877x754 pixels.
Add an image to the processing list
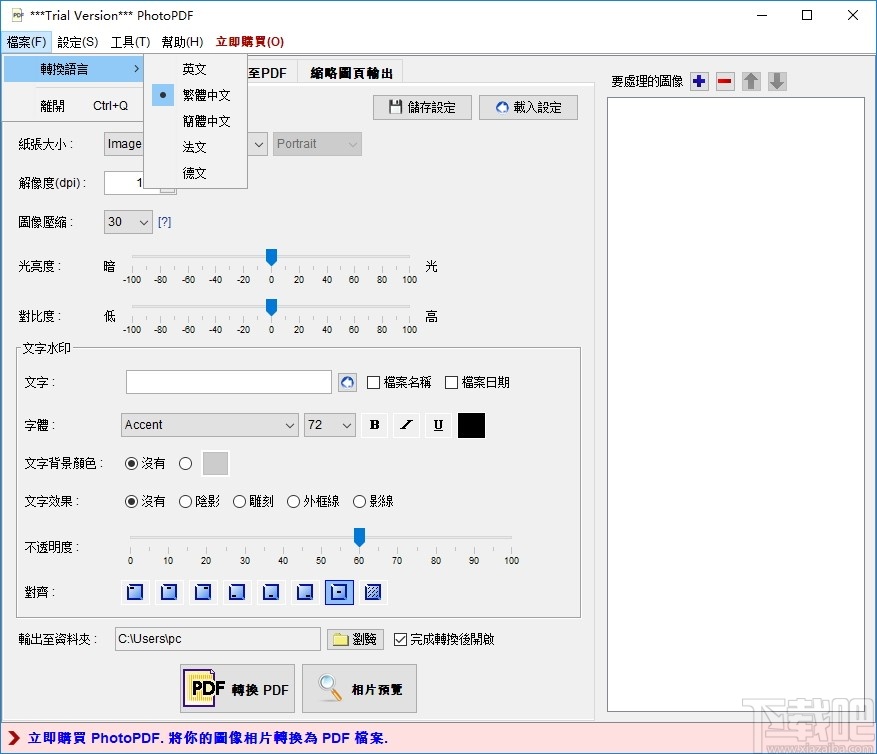(x=699, y=81)
